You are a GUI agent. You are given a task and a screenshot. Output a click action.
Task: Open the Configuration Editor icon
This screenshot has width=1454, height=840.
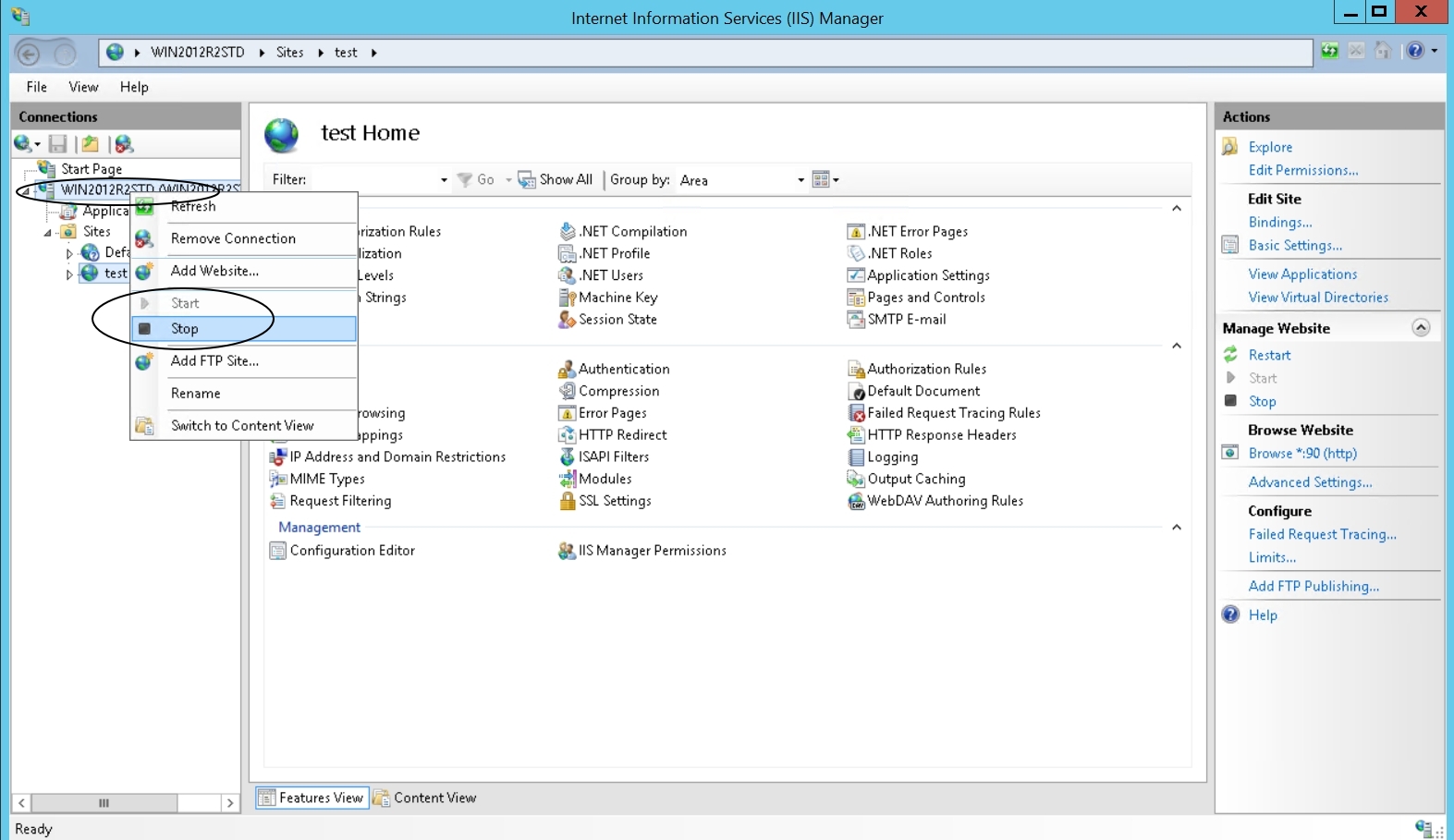click(277, 551)
